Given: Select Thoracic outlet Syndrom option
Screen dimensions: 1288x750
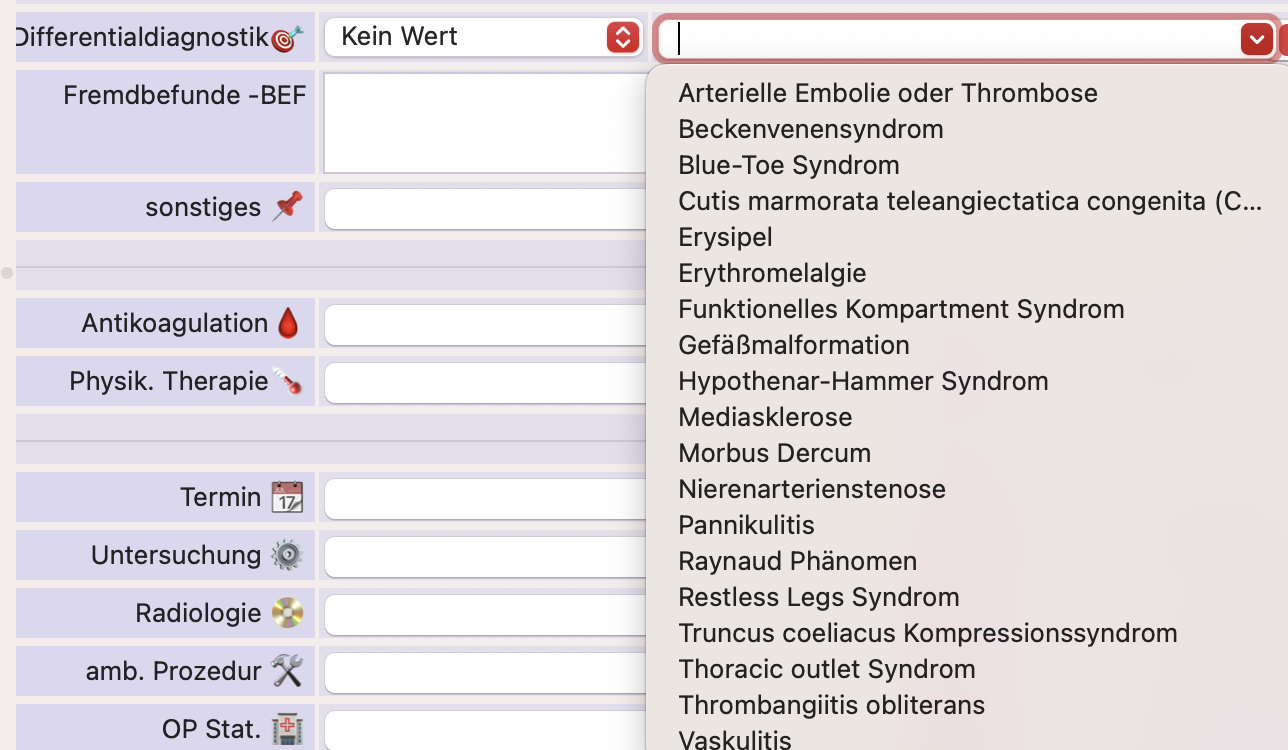Looking at the screenshot, I should pos(826,669).
